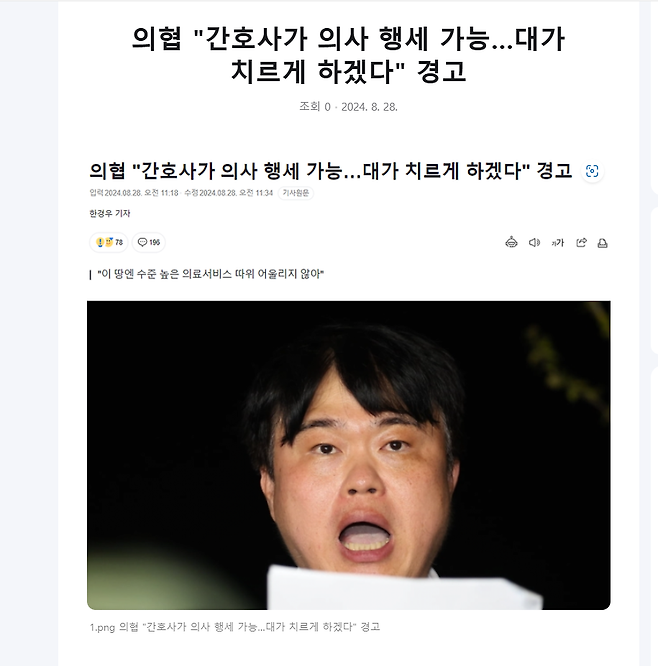Click the article headline inside embedded screenshot
The height and width of the screenshot is (666, 658).
330,171
